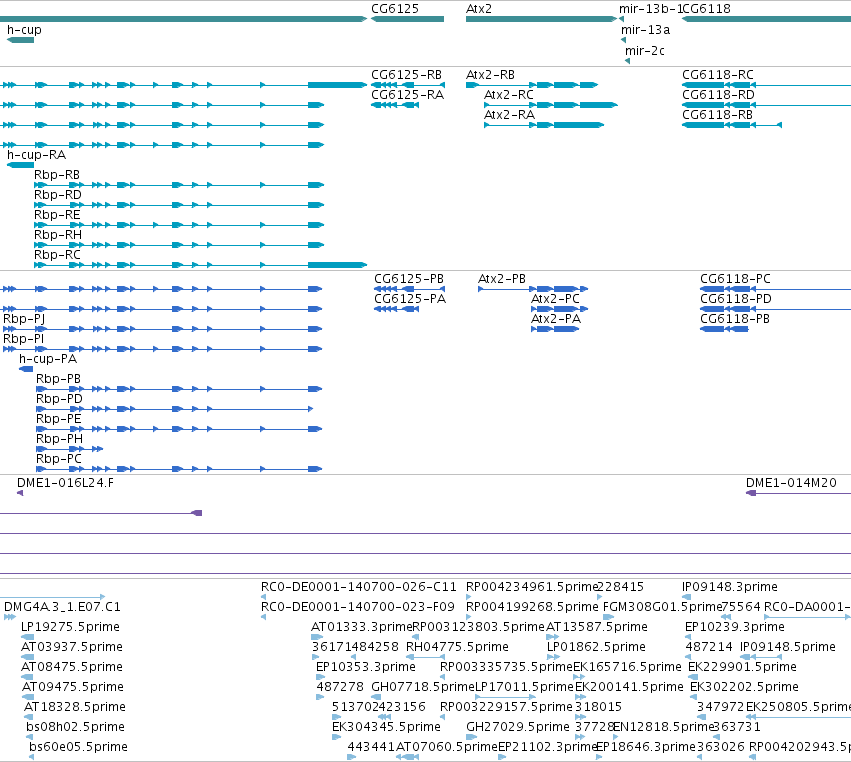Click the EP10353.3prime EST label
The height and width of the screenshot is (762, 851).
[x=366, y=668]
